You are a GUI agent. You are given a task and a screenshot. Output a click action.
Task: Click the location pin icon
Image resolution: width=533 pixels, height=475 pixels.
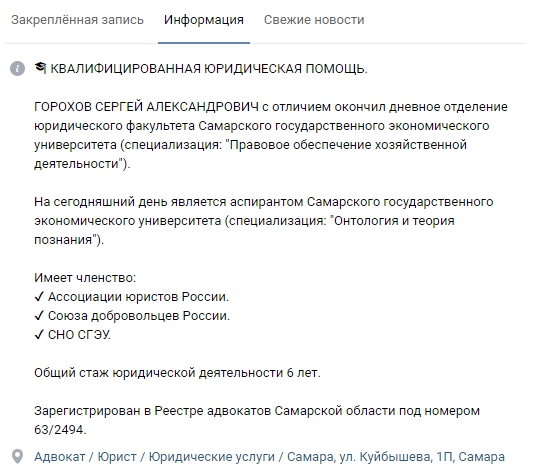point(17,457)
